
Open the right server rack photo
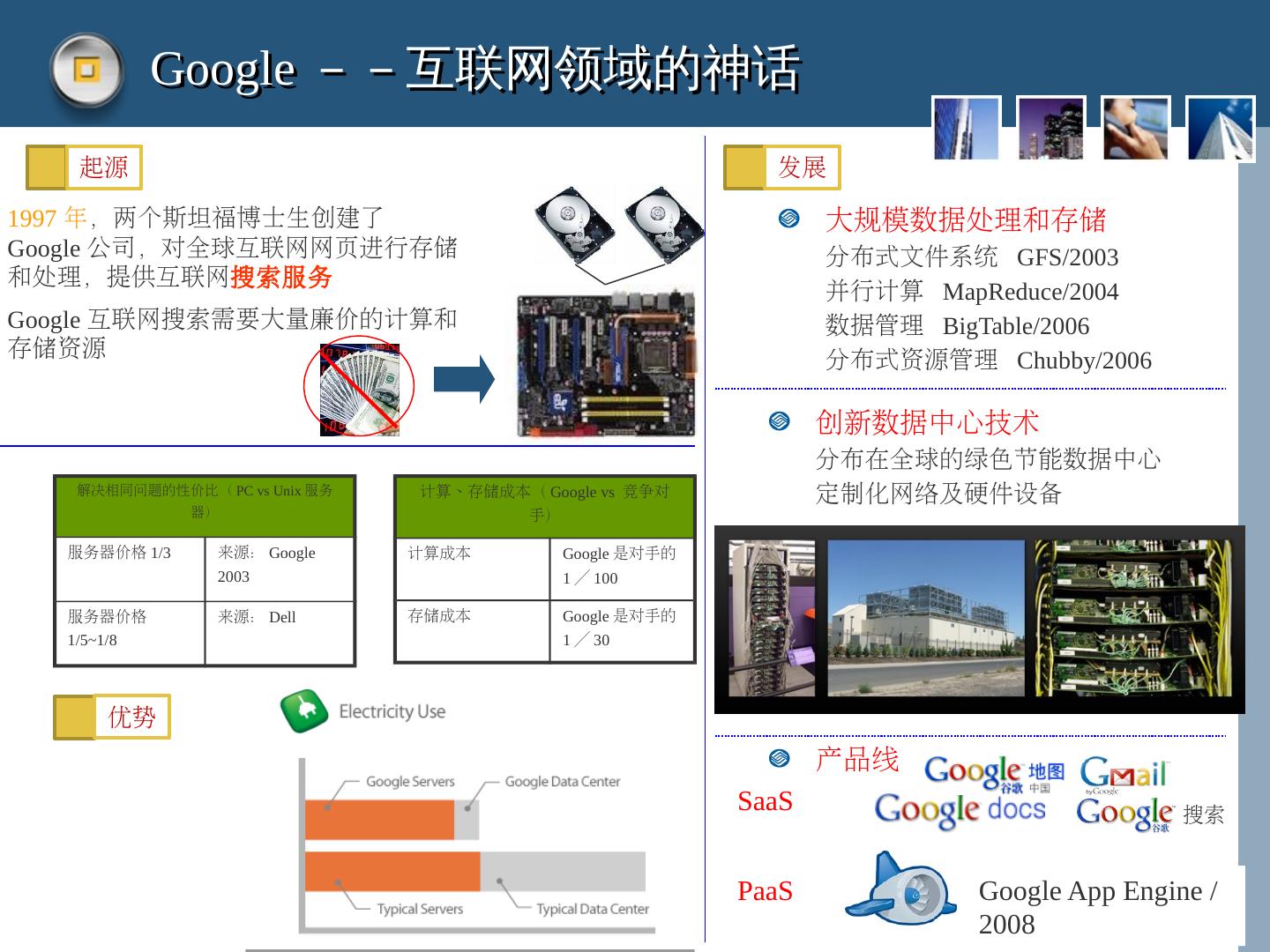[1133, 619]
